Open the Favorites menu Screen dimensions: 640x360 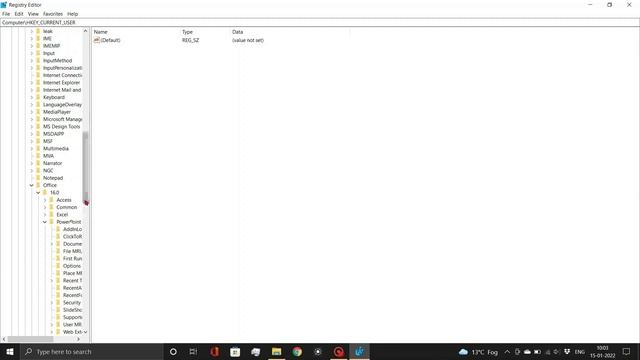point(53,14)
